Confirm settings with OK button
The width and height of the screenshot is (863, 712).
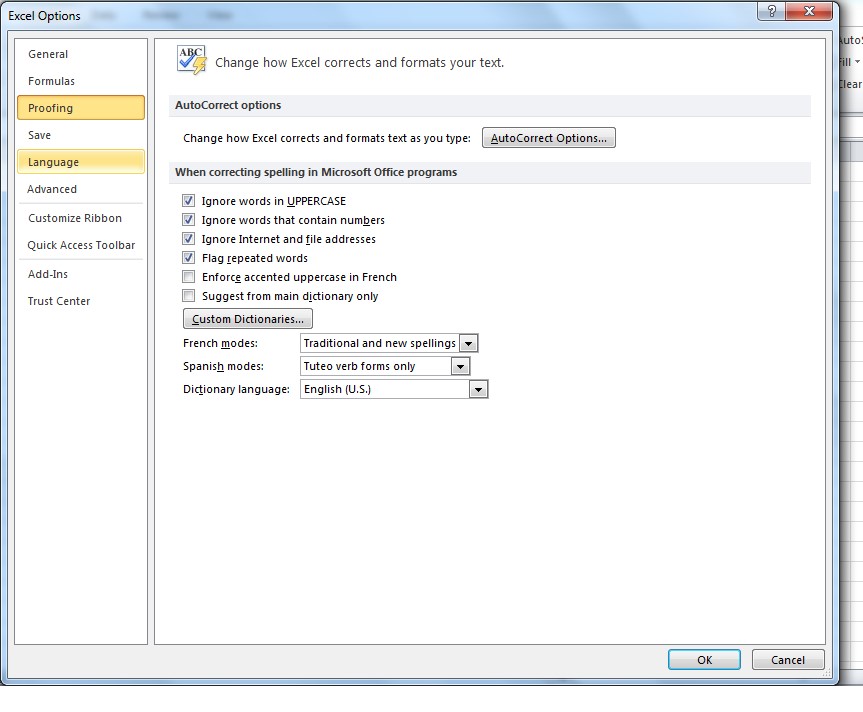(704, 660)
